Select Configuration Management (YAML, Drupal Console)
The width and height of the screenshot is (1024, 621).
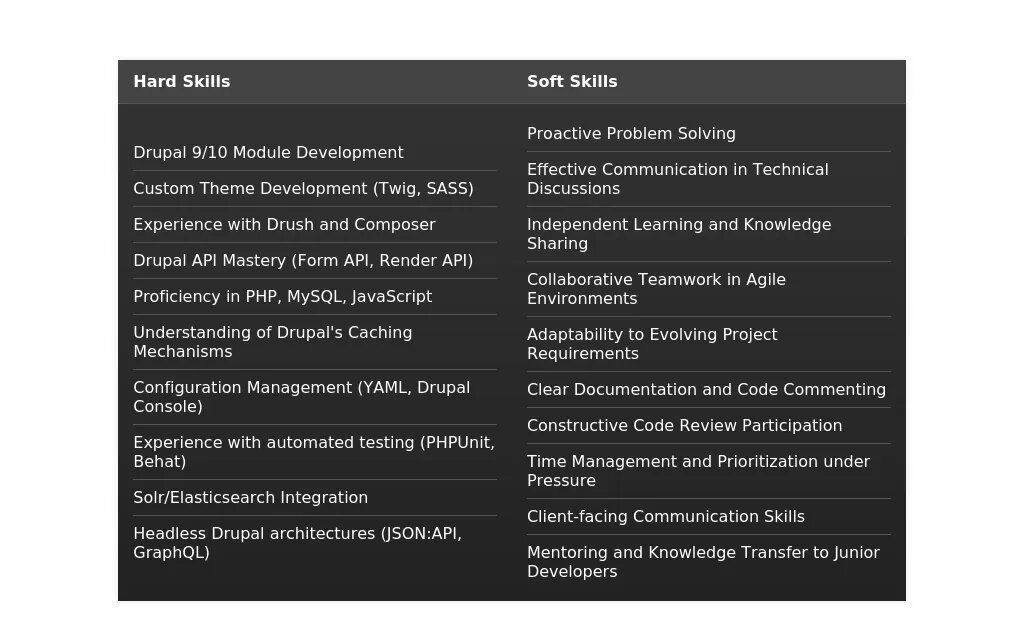point(301,397)
